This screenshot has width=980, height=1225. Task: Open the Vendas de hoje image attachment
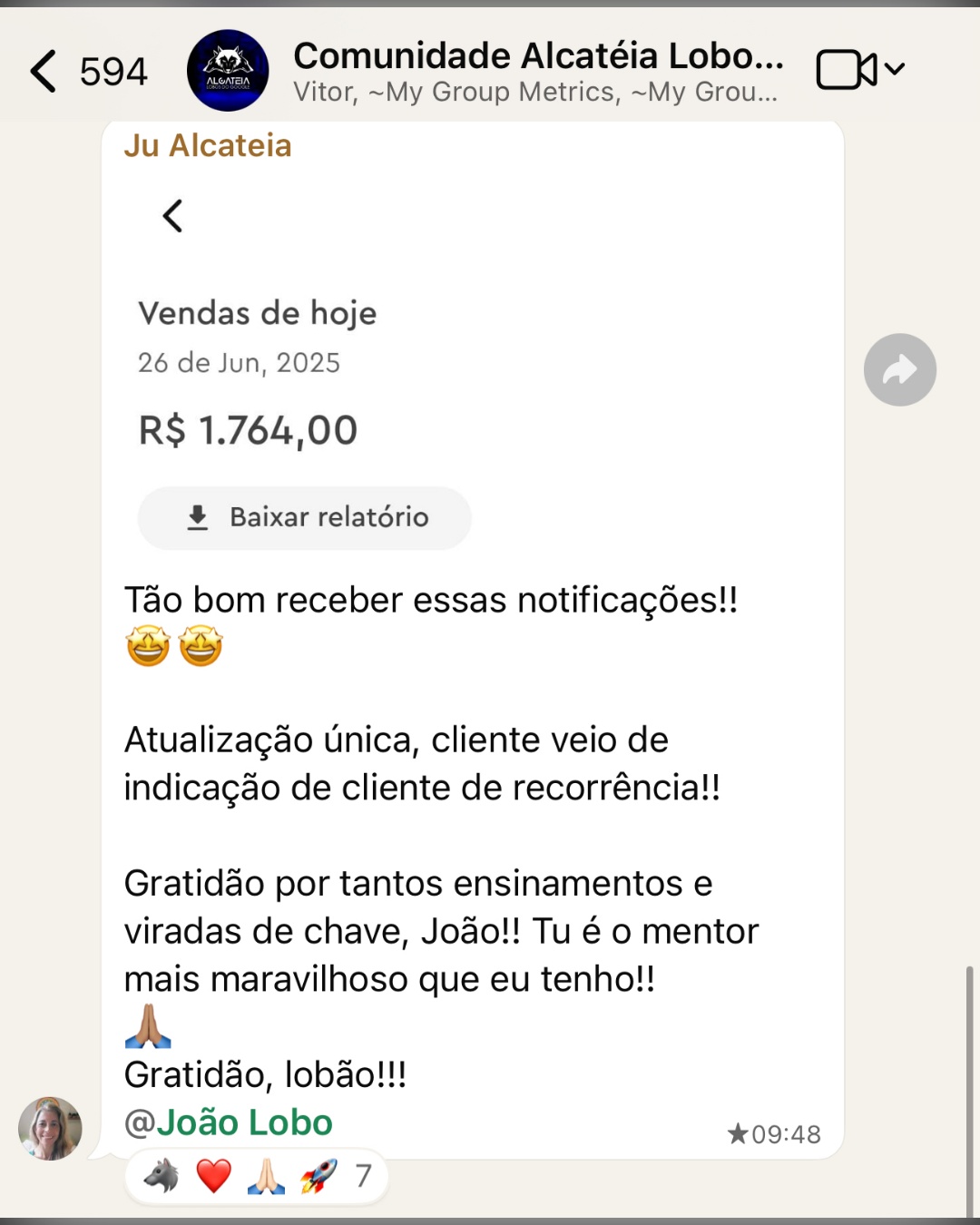coord(472,363)
